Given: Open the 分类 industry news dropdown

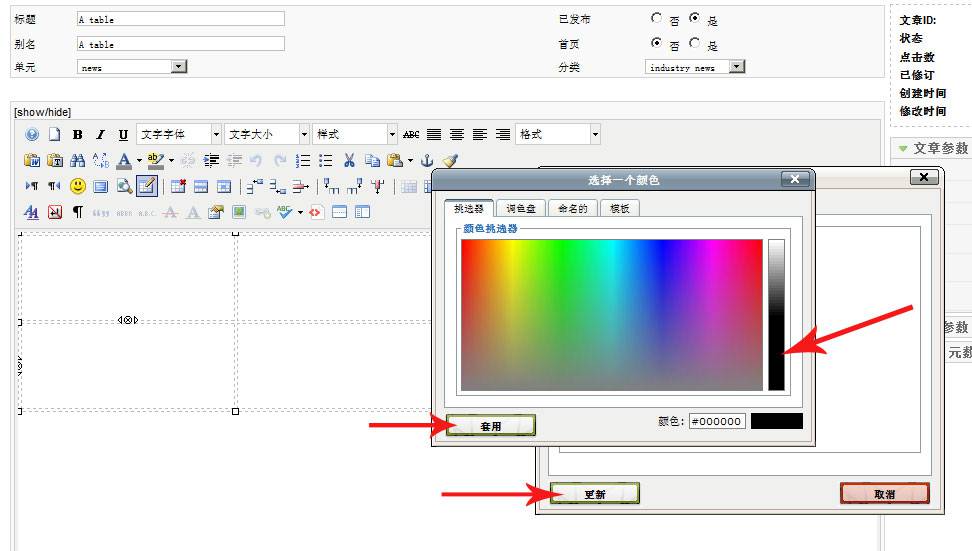Looking at the screenshot, I should [x=695, y=67].
